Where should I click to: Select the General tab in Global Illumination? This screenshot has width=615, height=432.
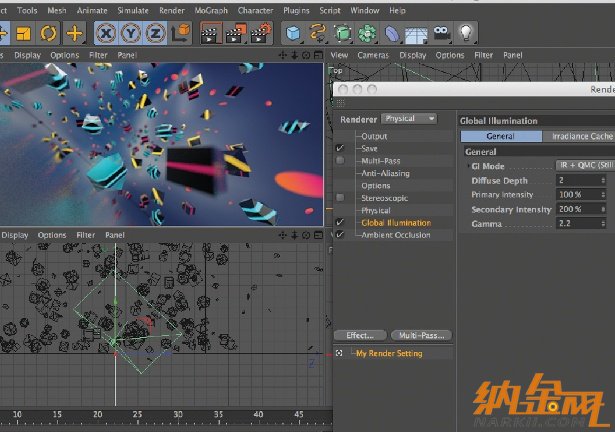pyautogui.click(x=501, y=136)
